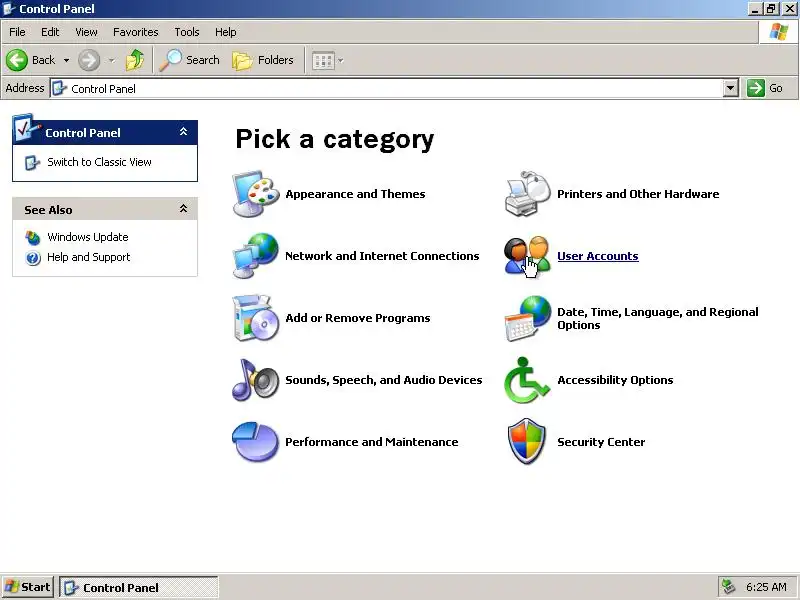Open the Back button history dropdown arrow

tap(66, 60)
